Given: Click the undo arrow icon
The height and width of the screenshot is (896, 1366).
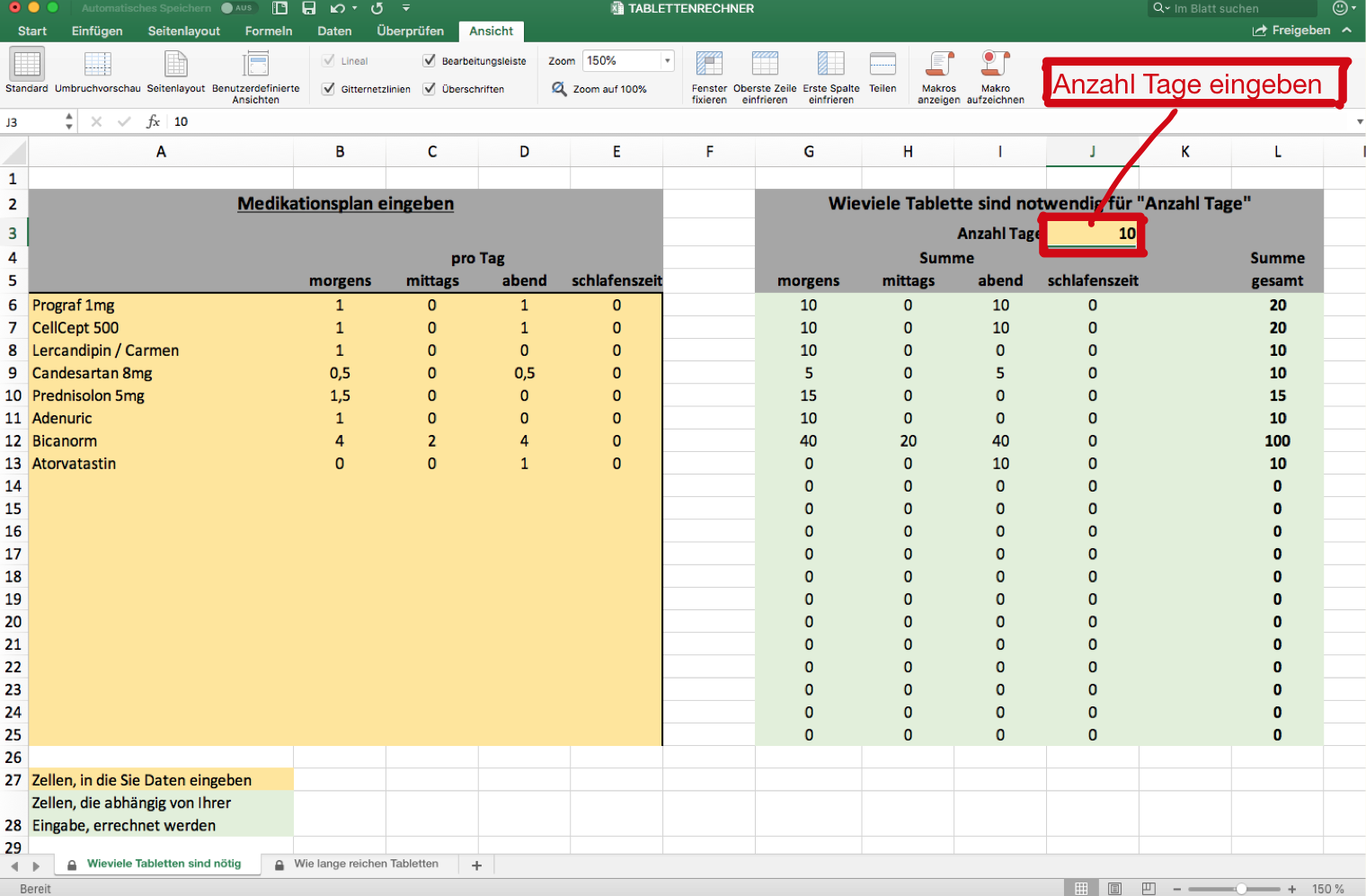Looking at the screenshot, I should [x=337, y=8].
